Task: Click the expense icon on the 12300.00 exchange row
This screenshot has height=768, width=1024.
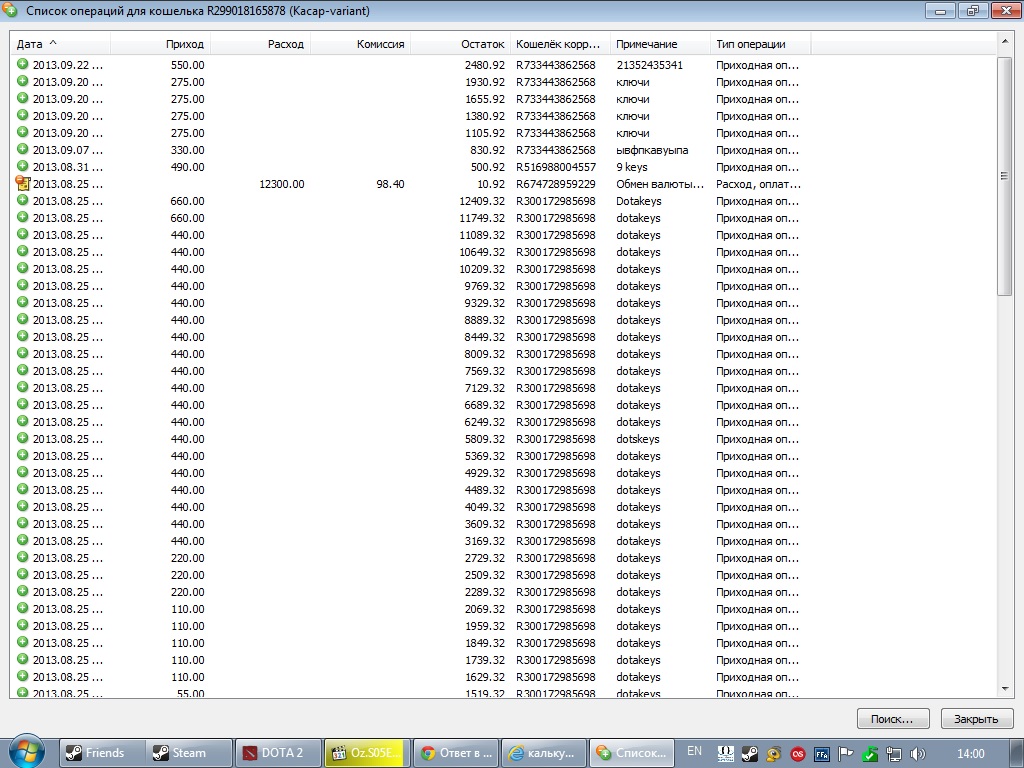Action: pyautogui.click(x=23, y=184)
